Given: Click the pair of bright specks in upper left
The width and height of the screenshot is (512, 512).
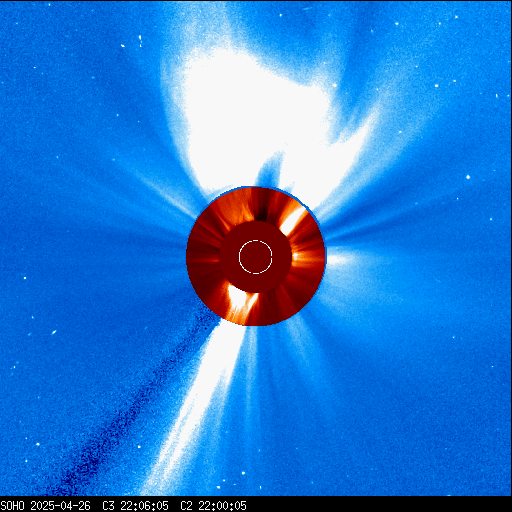Looking at the screenshot, I should click(132, 42).
